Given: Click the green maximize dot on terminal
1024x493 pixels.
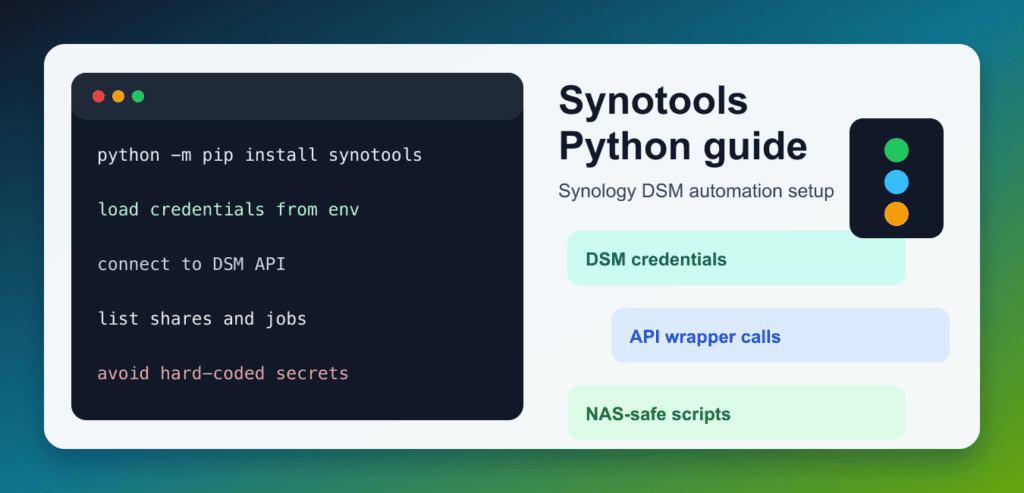Looking at the screenshot, I should [x=138, y=97].
